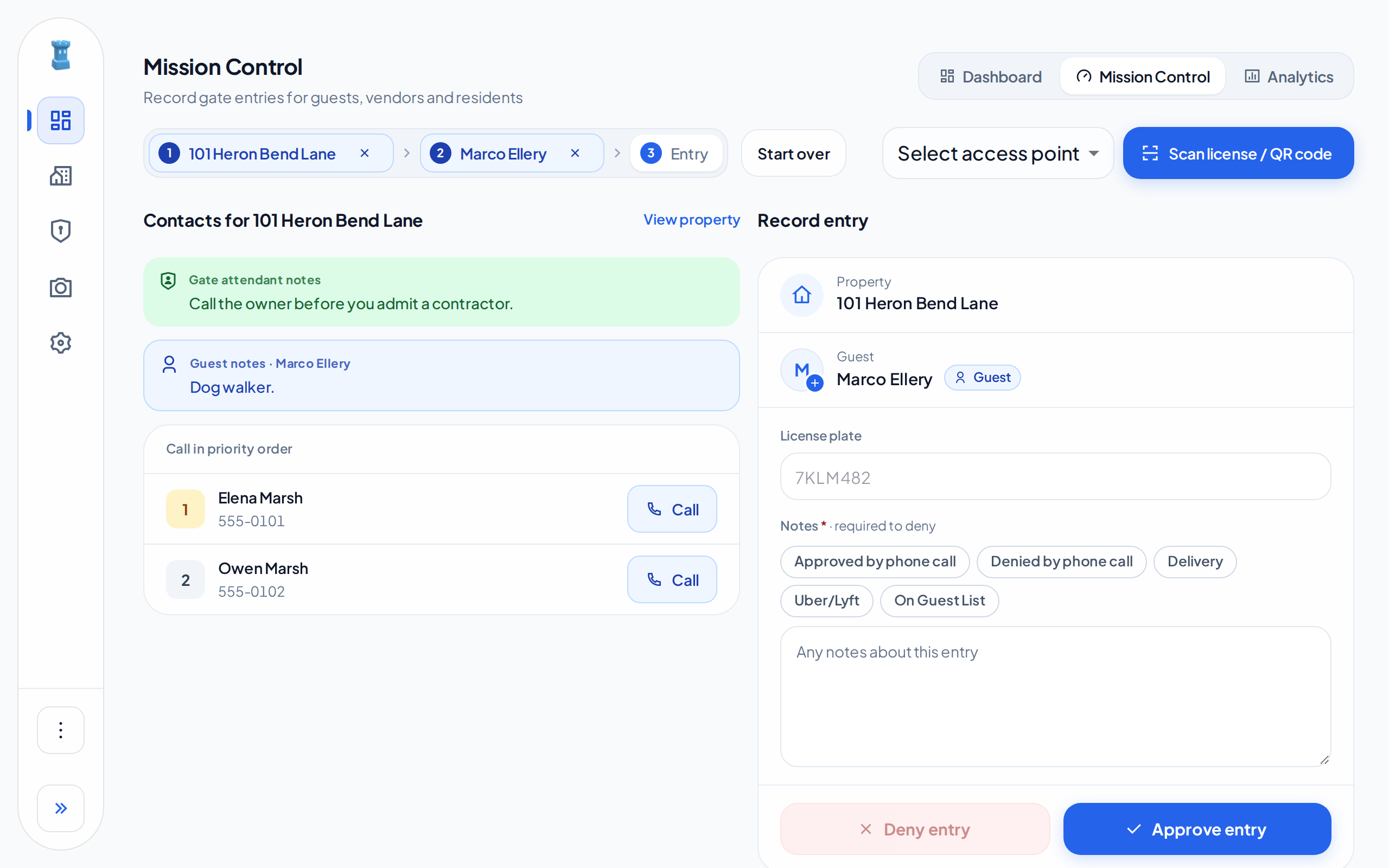1389x868 pixels.
Task: Remove 101 Heron Bend Lane step chip
Action: [x=365, y=154]
